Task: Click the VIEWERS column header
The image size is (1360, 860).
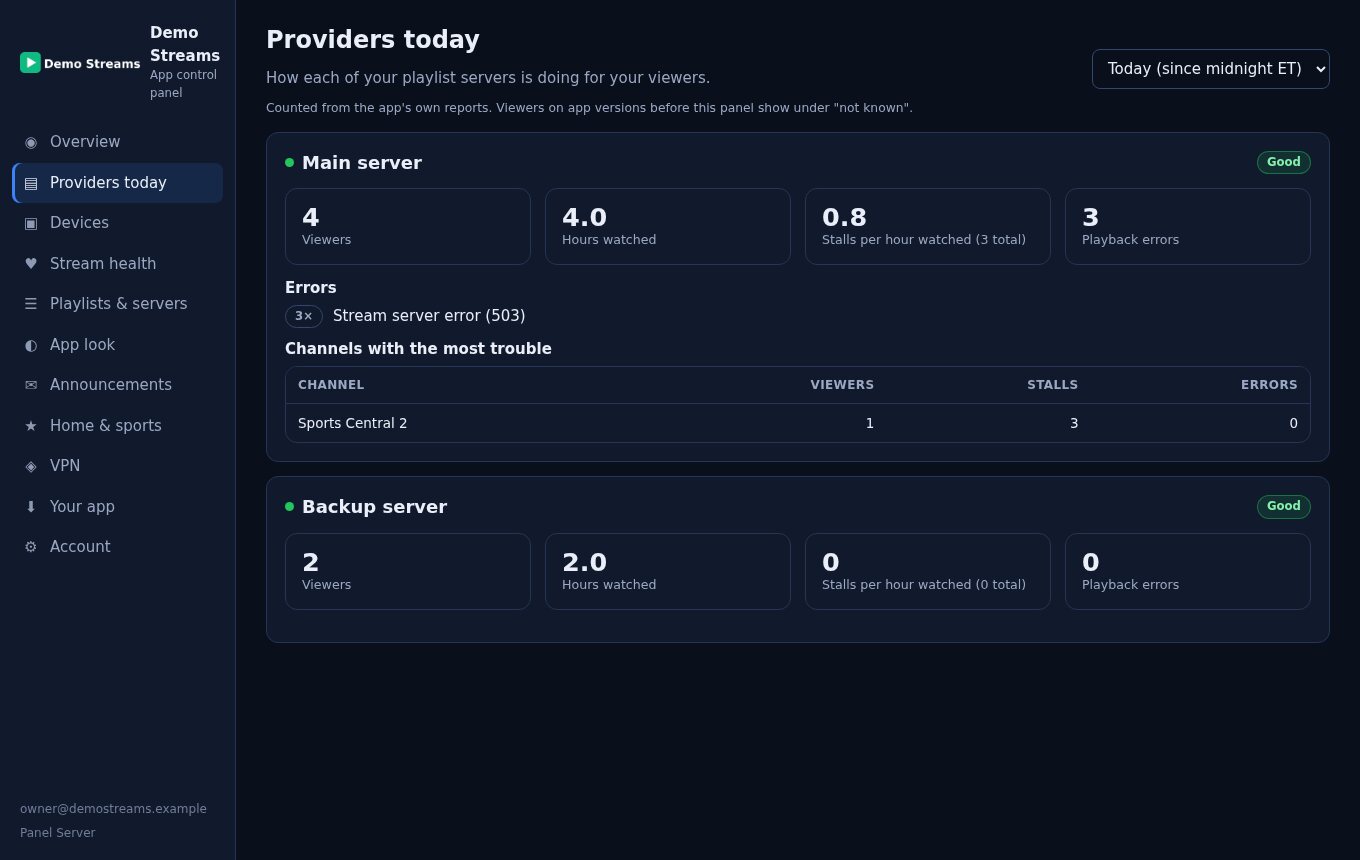Action: click(x=842, y=385)
